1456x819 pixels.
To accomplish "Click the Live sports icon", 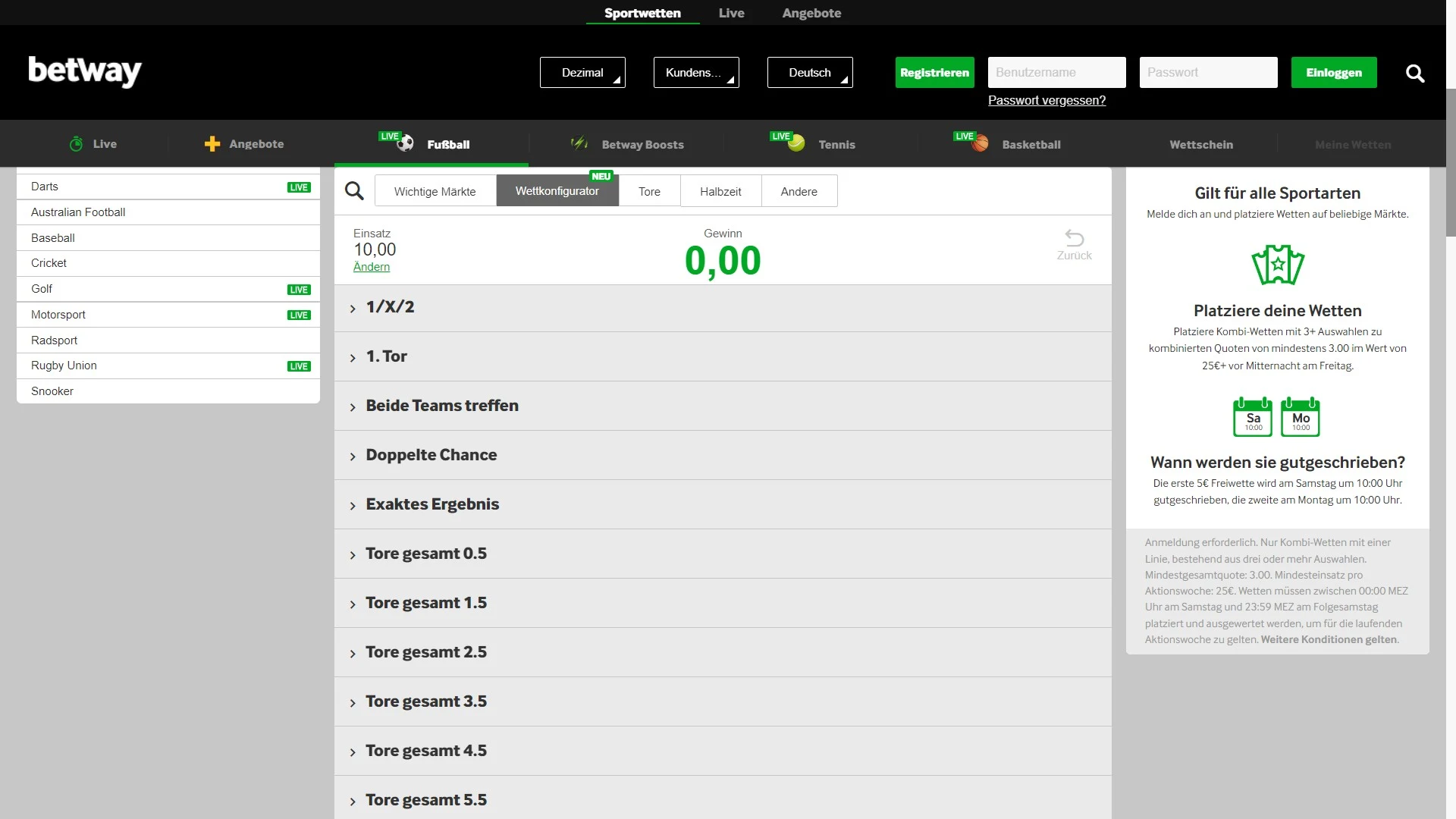I will click(76, 143).
